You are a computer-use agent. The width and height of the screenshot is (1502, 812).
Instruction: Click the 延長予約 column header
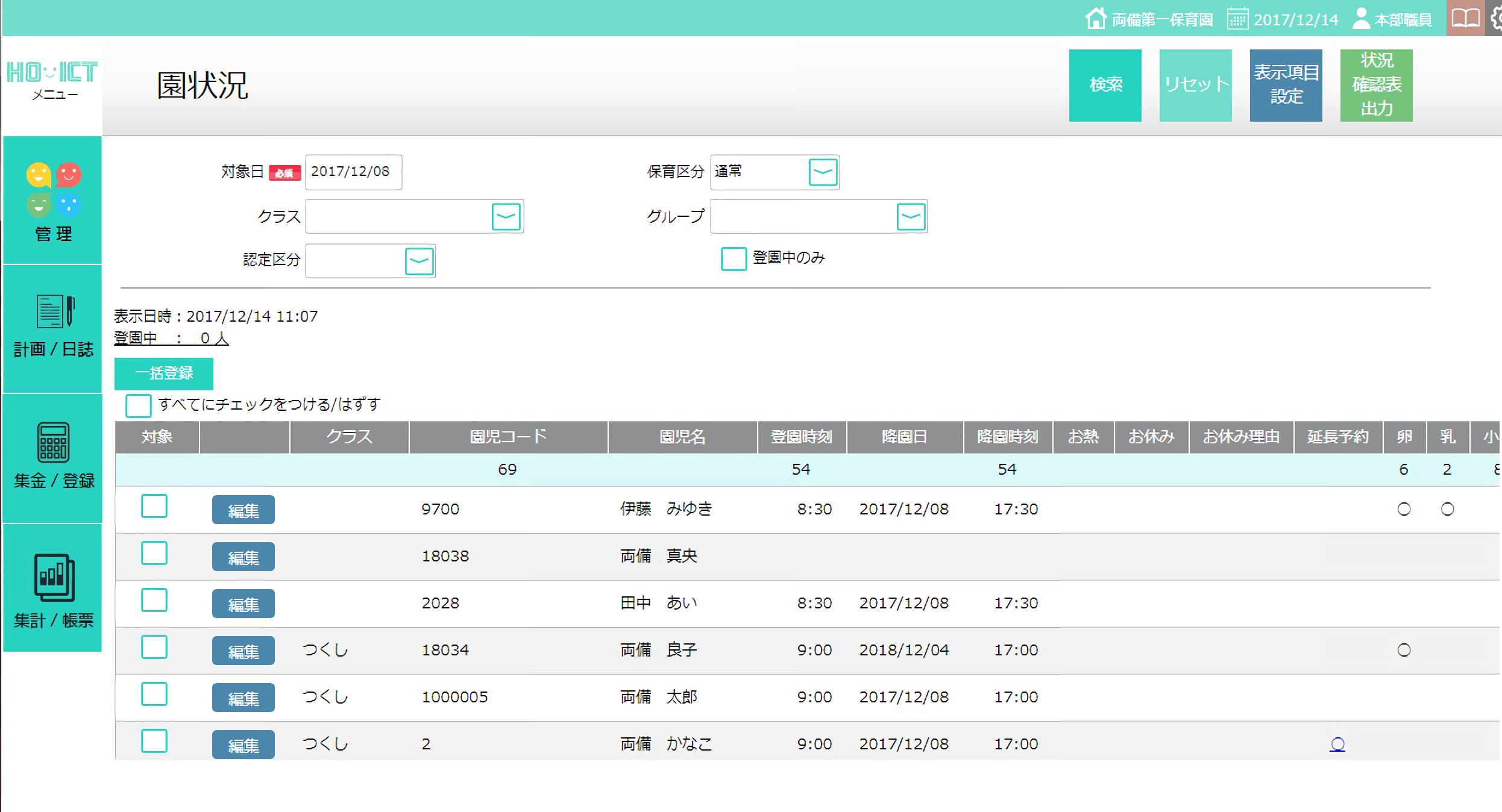(1338, 437)
